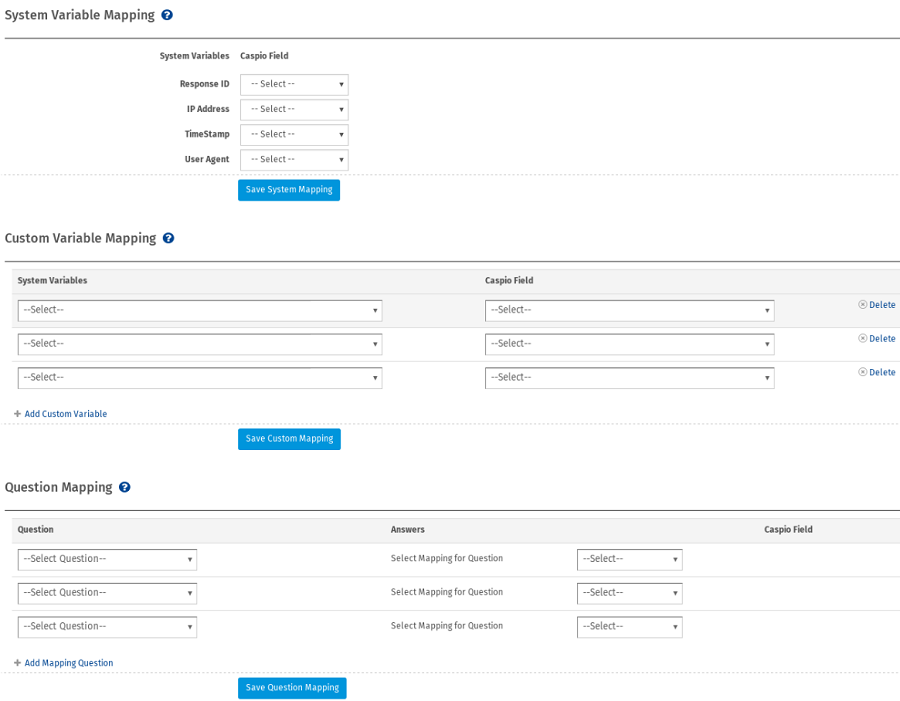Open the help icon beside Custom Variable Mapping

tap(168, 238)
